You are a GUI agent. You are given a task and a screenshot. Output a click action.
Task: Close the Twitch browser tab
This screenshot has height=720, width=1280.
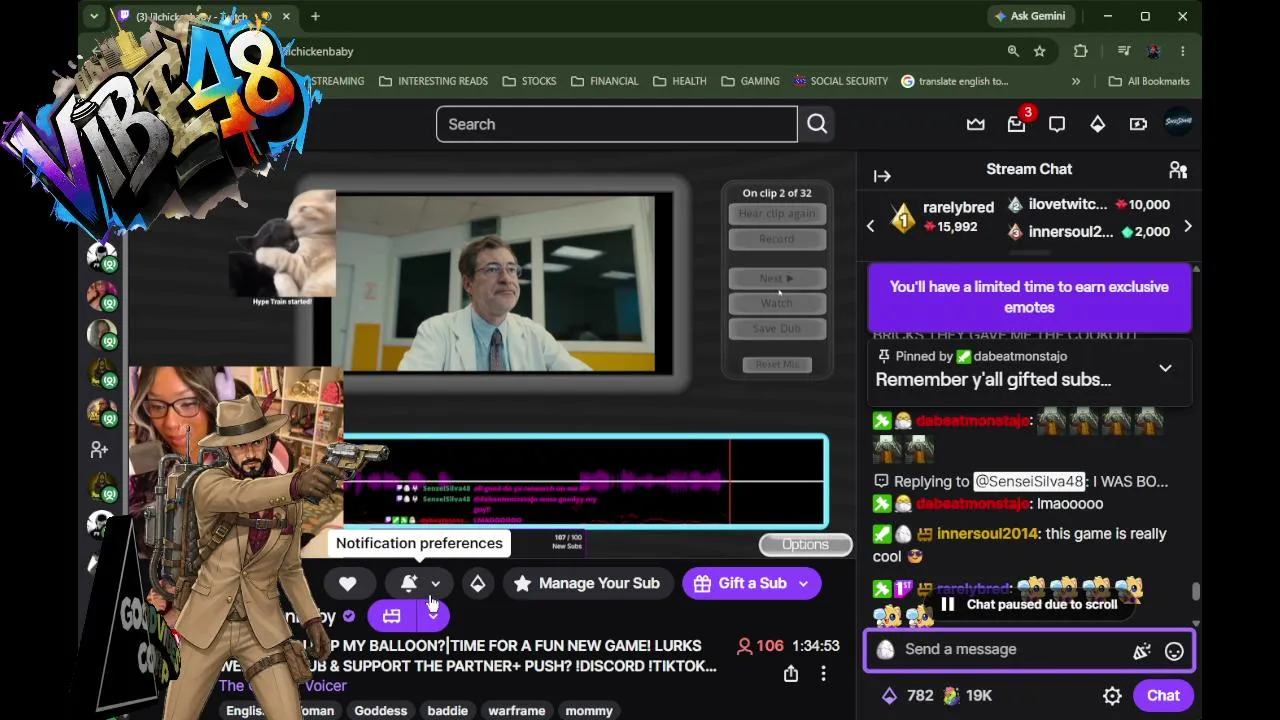pos(286,16)
